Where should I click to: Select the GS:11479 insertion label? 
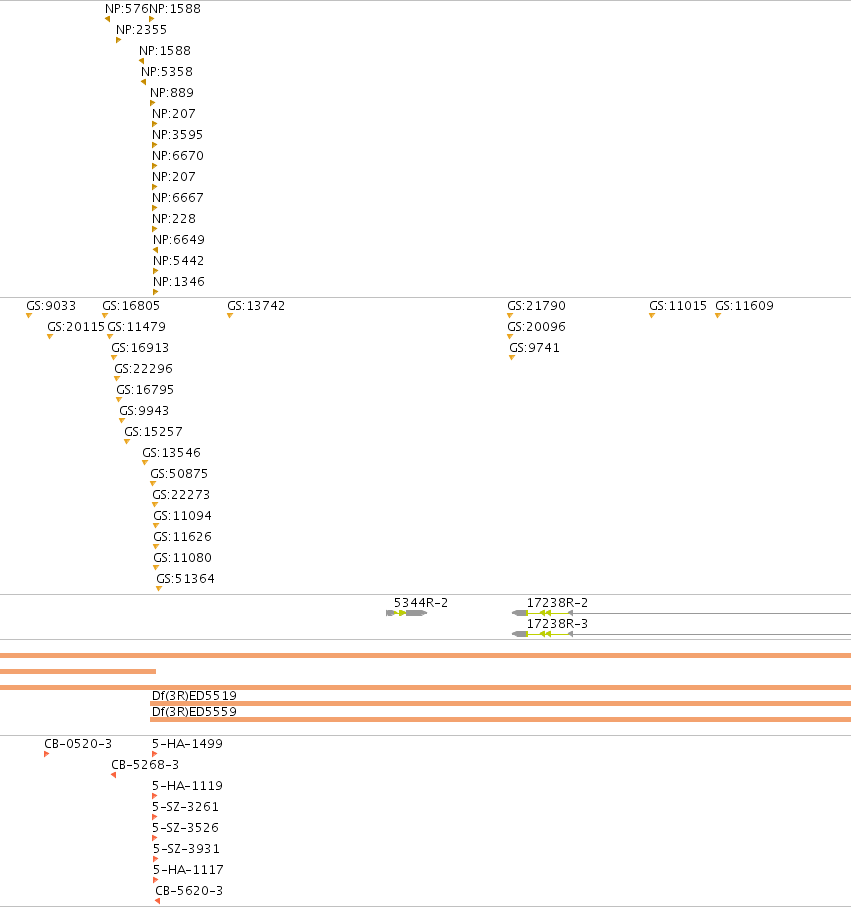click(137, 327)
